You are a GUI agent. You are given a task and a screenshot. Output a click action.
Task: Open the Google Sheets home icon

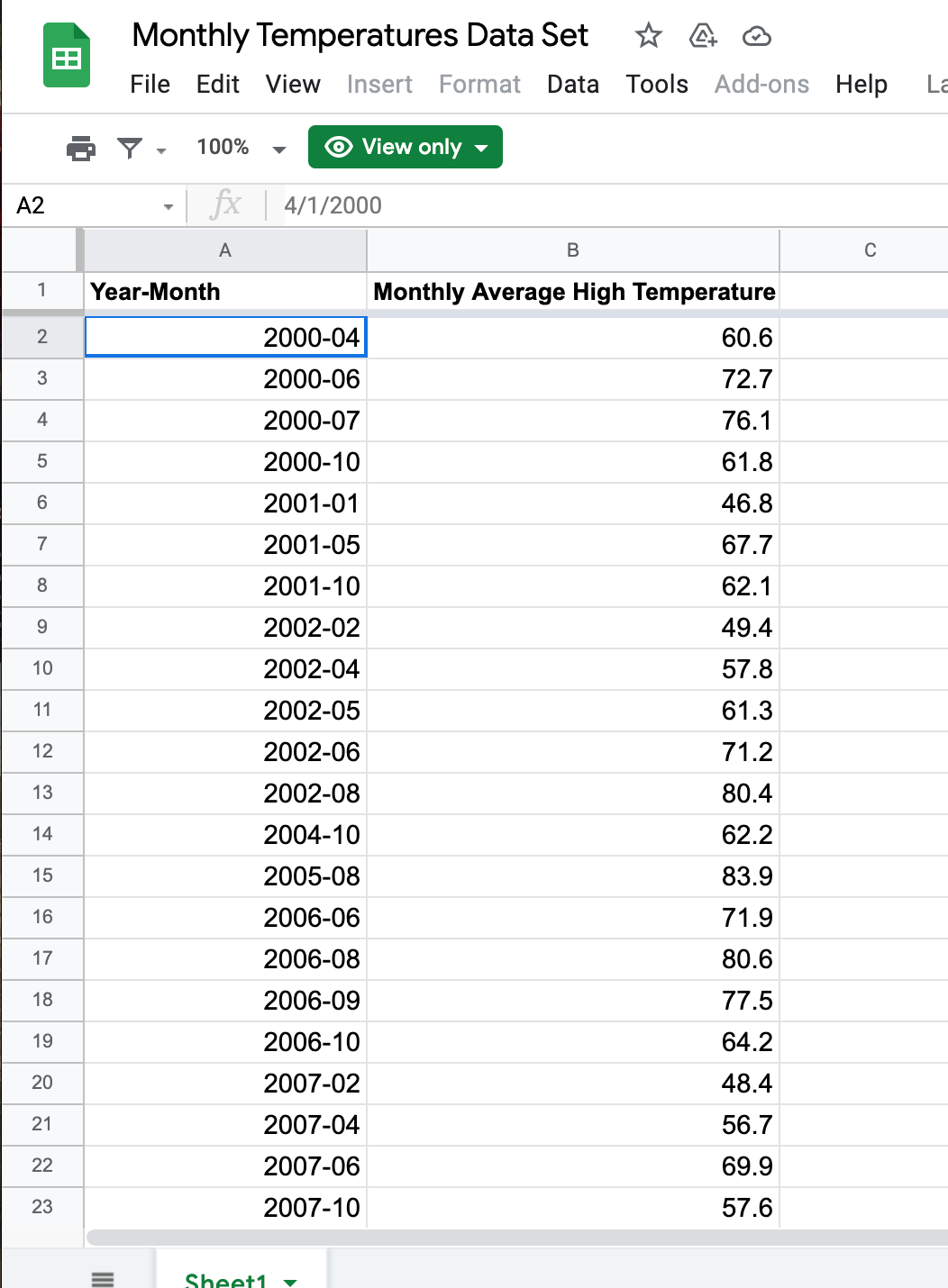pyautogui.click(x=67, y=56)
